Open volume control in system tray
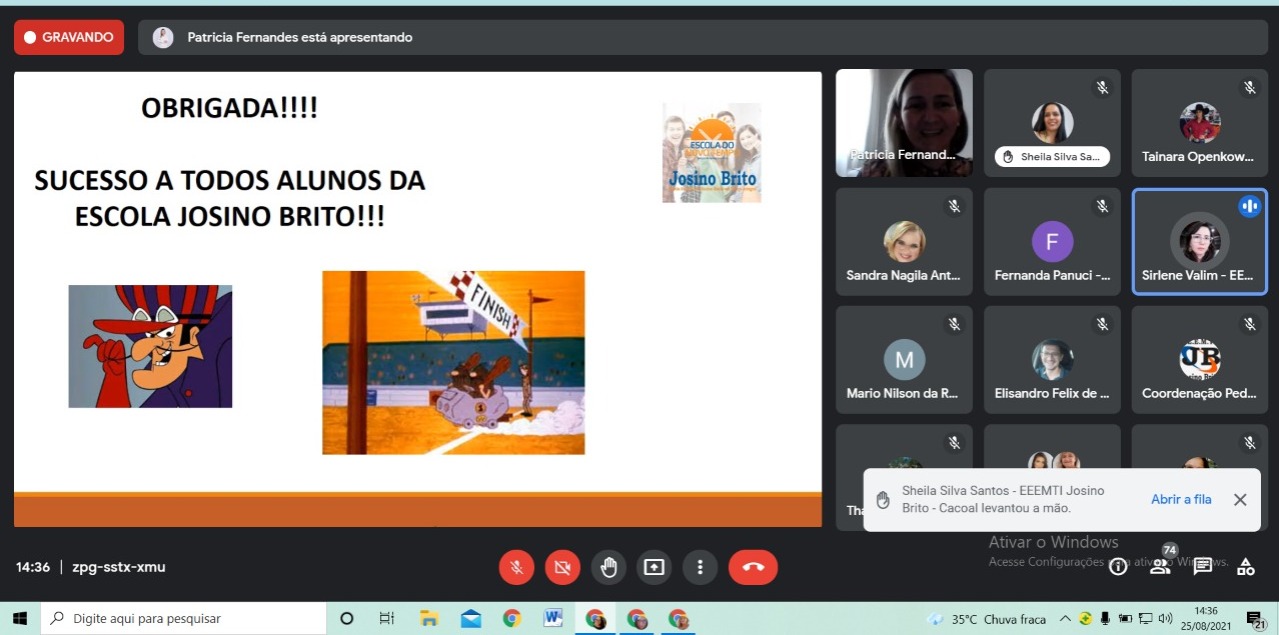Screen dimensions: 1279x635 coord(1165,618)
